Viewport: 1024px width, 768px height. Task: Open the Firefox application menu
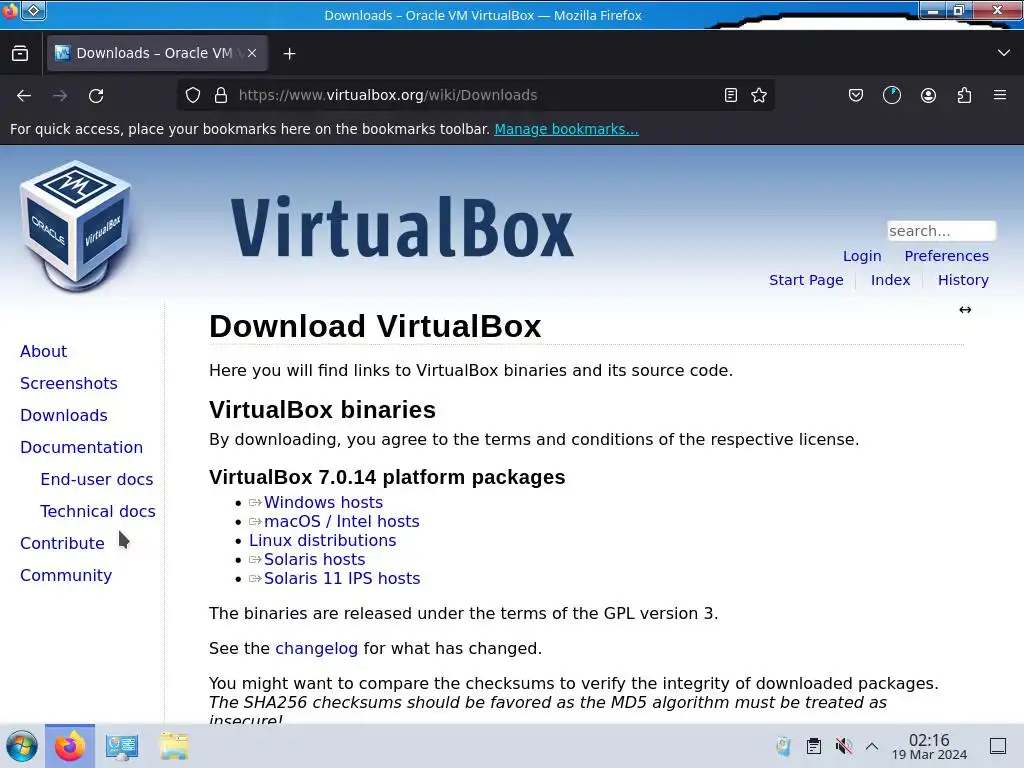[x=1000, y=95]
